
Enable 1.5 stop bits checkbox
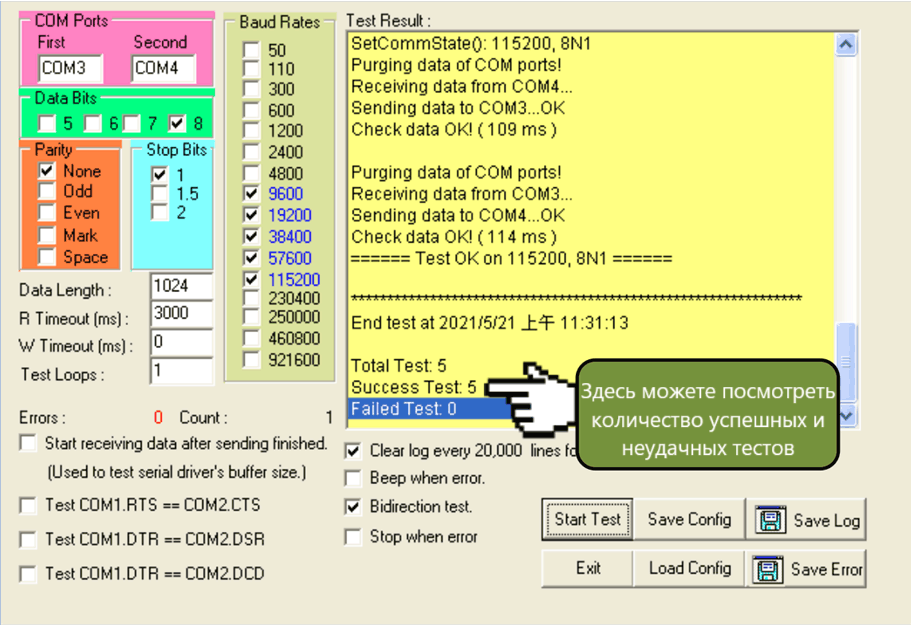[160, 193]
